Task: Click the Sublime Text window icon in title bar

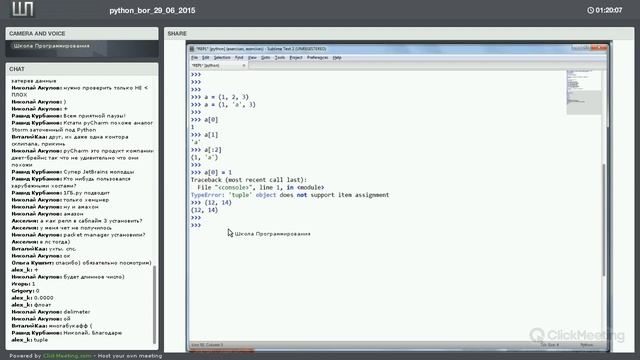Action: point(192,49)
